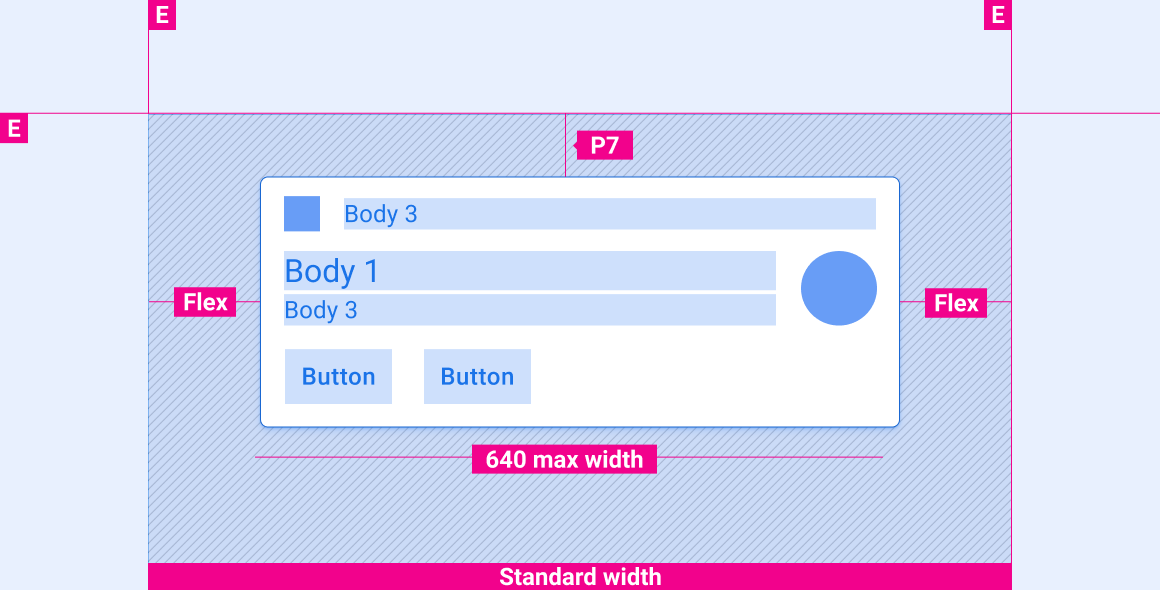Click the E marker at the top left

tap(162, 15)
